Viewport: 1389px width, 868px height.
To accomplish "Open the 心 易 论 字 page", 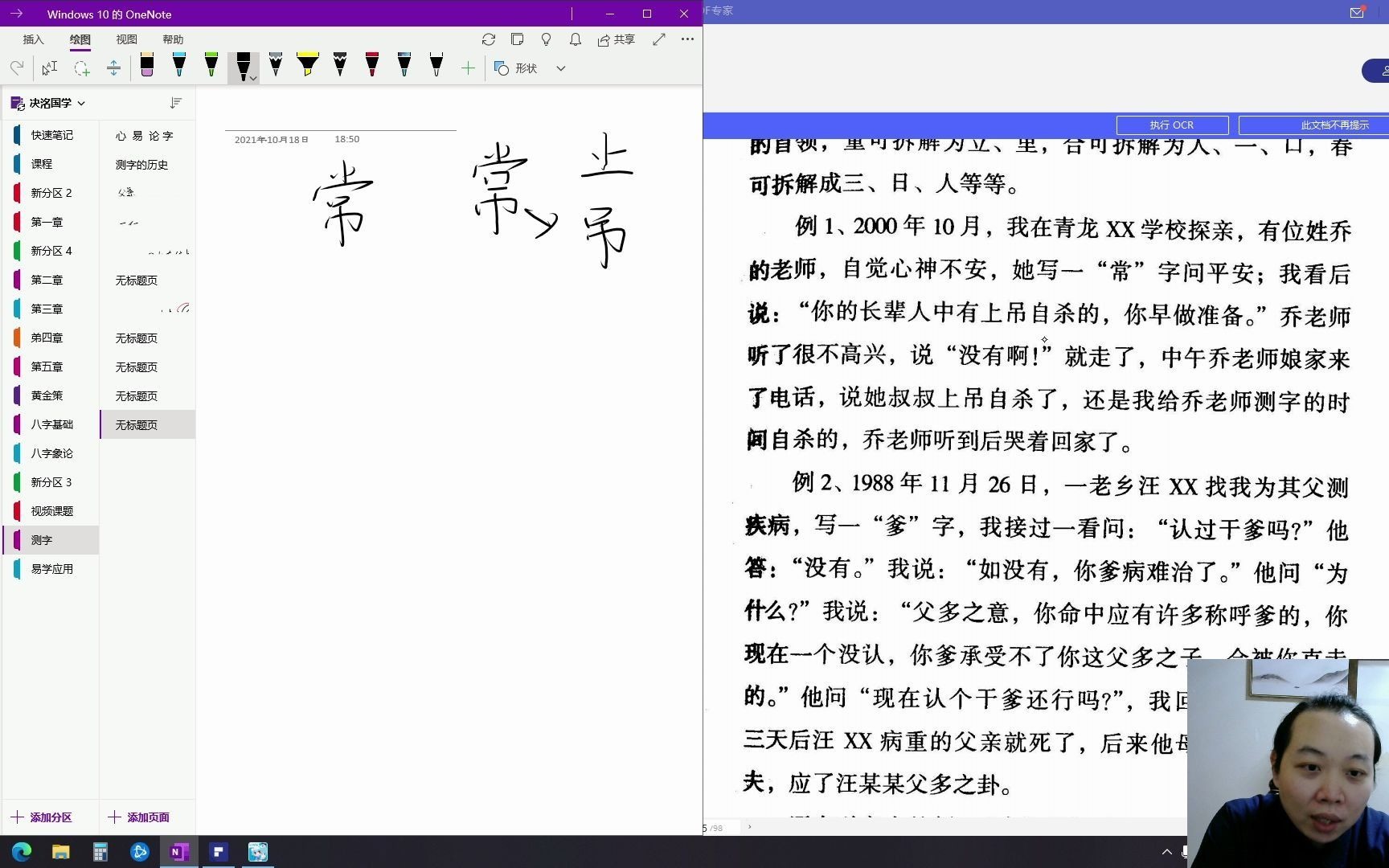I will [148, 136].
